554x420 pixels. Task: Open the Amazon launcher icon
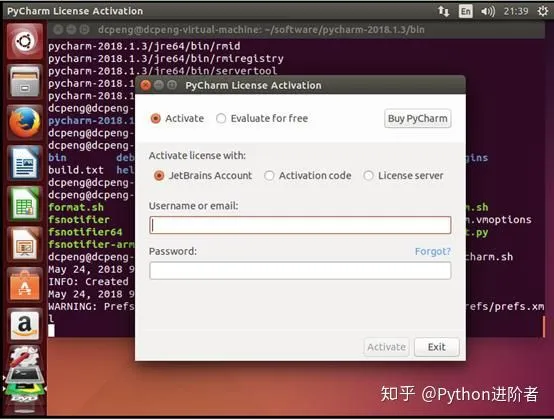pos(24,326)
